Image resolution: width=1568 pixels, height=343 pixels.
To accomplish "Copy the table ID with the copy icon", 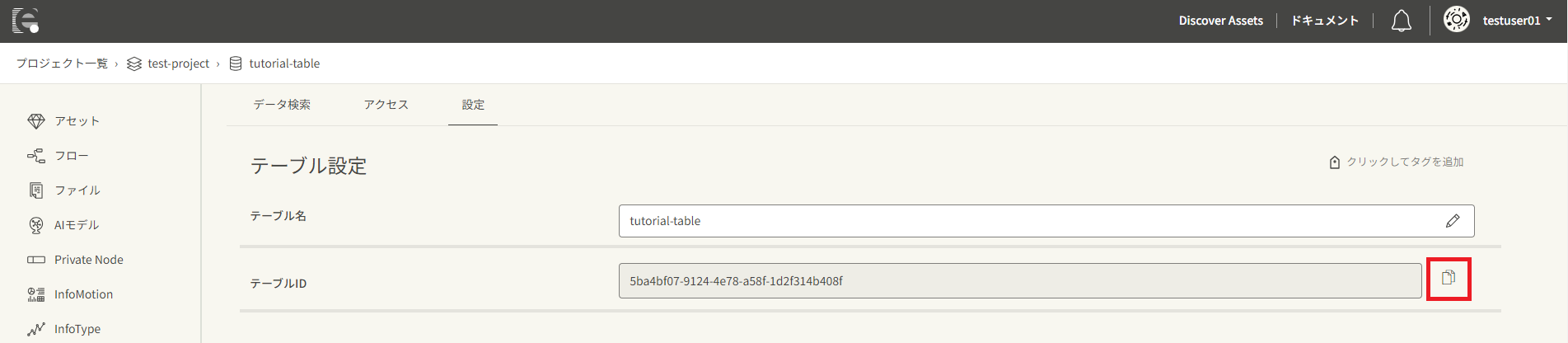I will click(x=1449, y=278).
